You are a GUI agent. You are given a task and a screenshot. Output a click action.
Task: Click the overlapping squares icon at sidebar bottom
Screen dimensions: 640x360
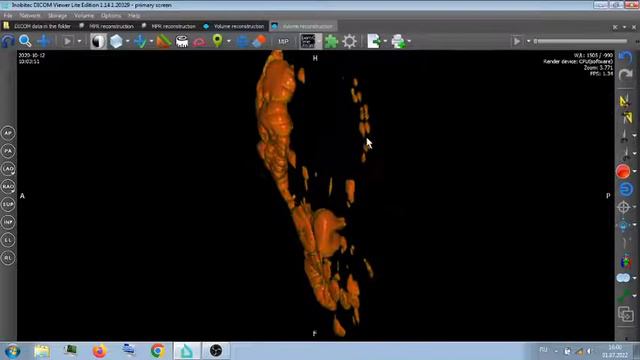(x=625, y=314)
